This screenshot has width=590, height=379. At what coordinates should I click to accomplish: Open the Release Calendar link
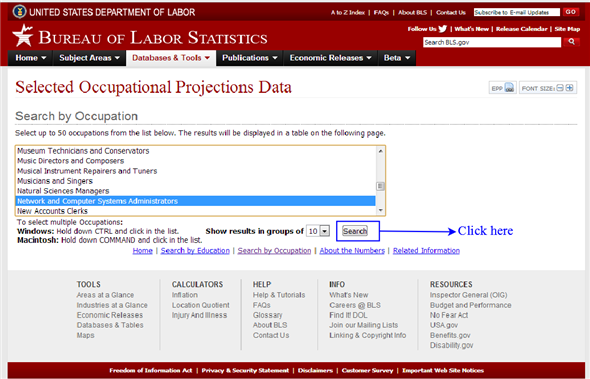522,29
